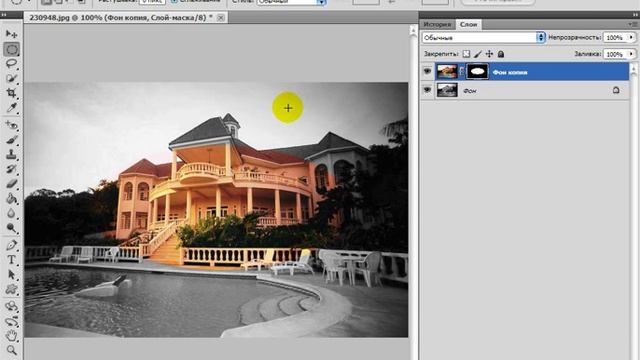640x360 pixels.
Task: Select the Фон копия layer image thumbnail
Action: (447, 72)
